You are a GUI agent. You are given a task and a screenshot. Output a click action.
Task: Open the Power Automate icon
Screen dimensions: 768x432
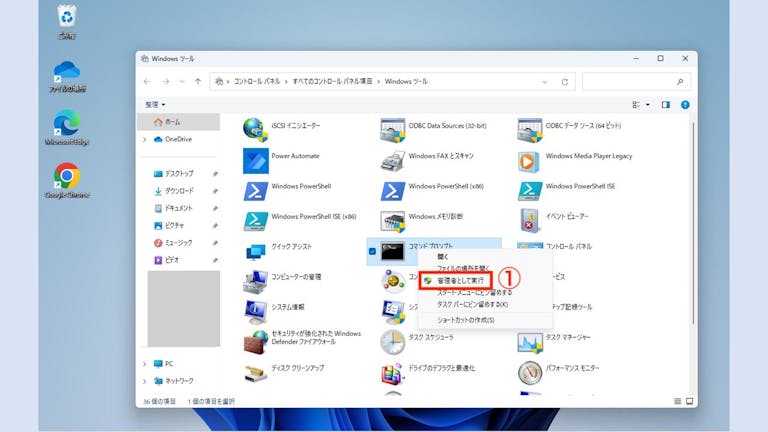click(x=255, y=161)
